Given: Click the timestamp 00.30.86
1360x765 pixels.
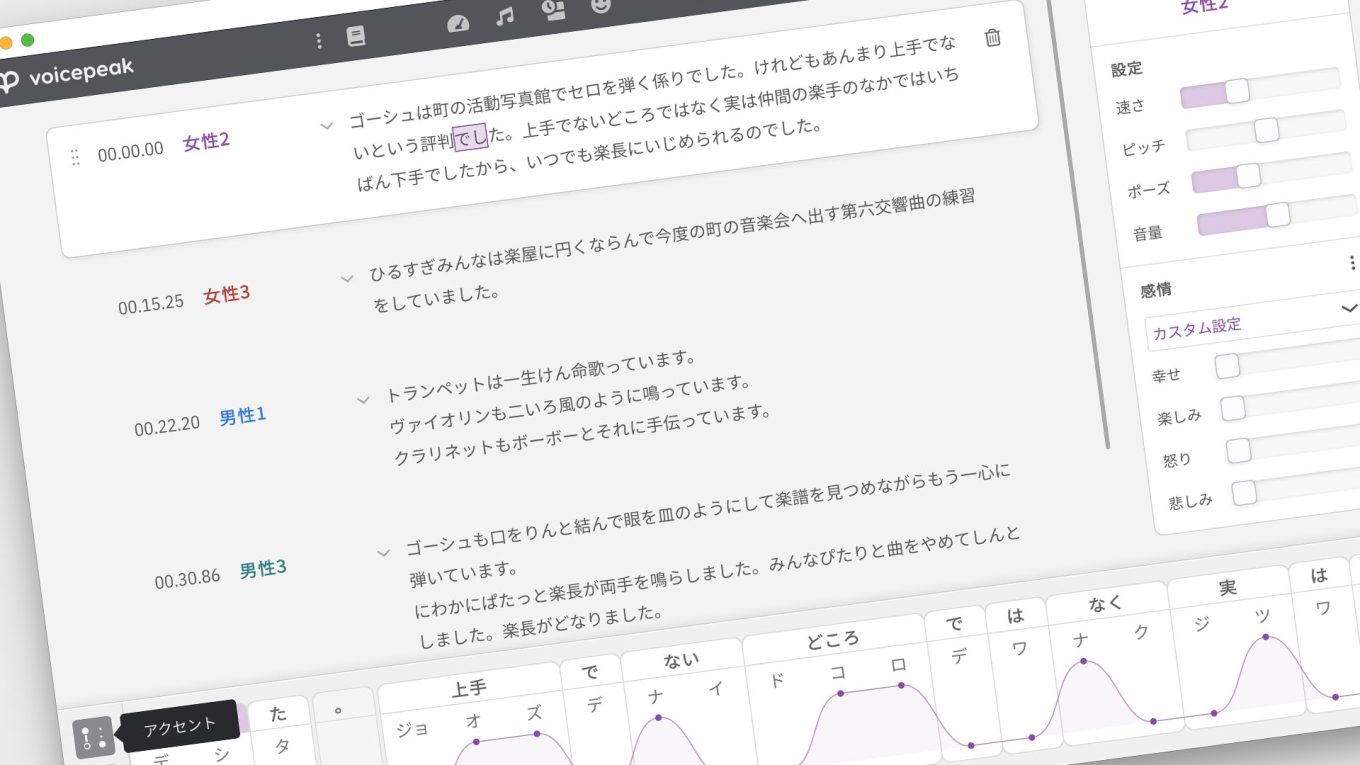Looking at the screenshot, I should 187,579.
